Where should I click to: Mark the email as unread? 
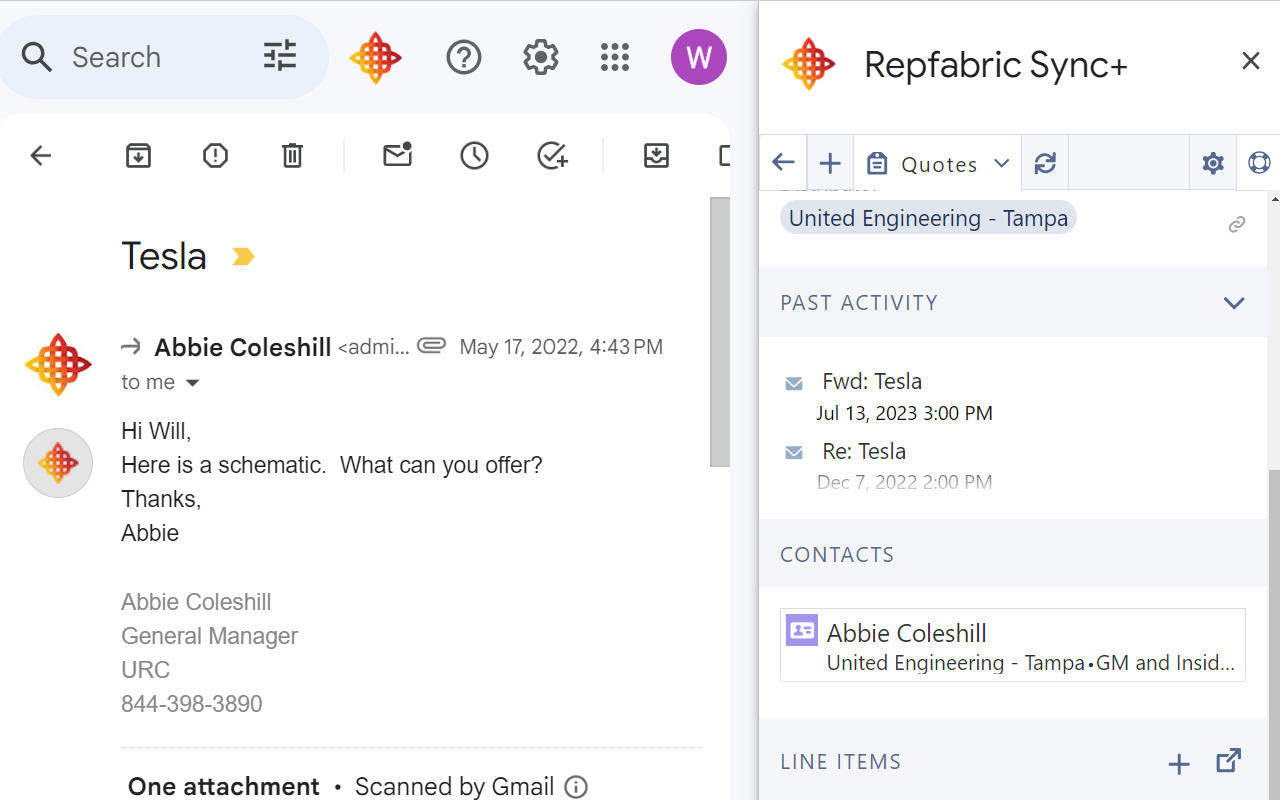click(x=398, y=155)
